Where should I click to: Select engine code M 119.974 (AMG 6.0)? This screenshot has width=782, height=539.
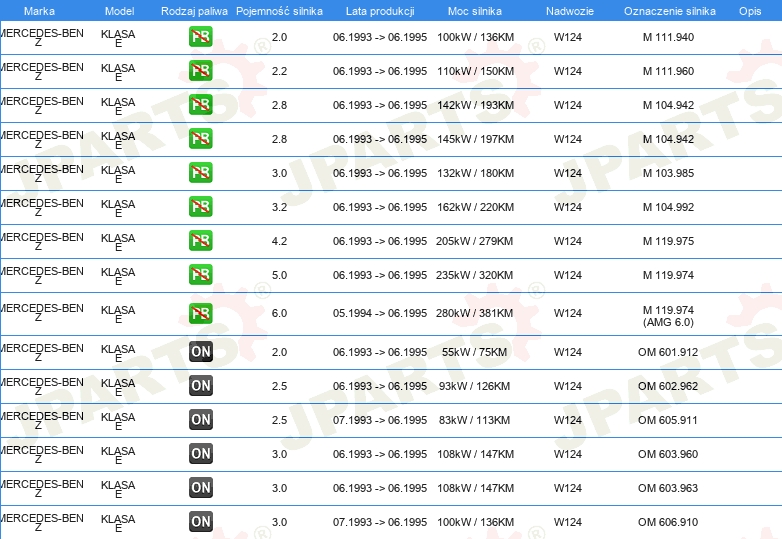point(668,316)
